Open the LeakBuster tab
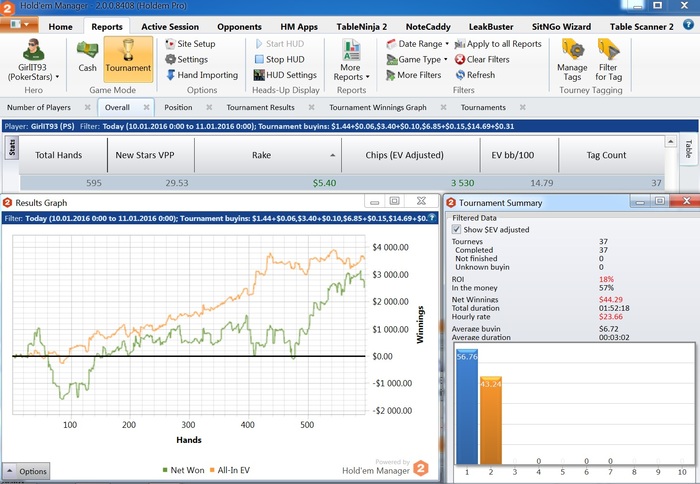Image resolution: width=700 pixels, height=484 pixels. (491, 27)
